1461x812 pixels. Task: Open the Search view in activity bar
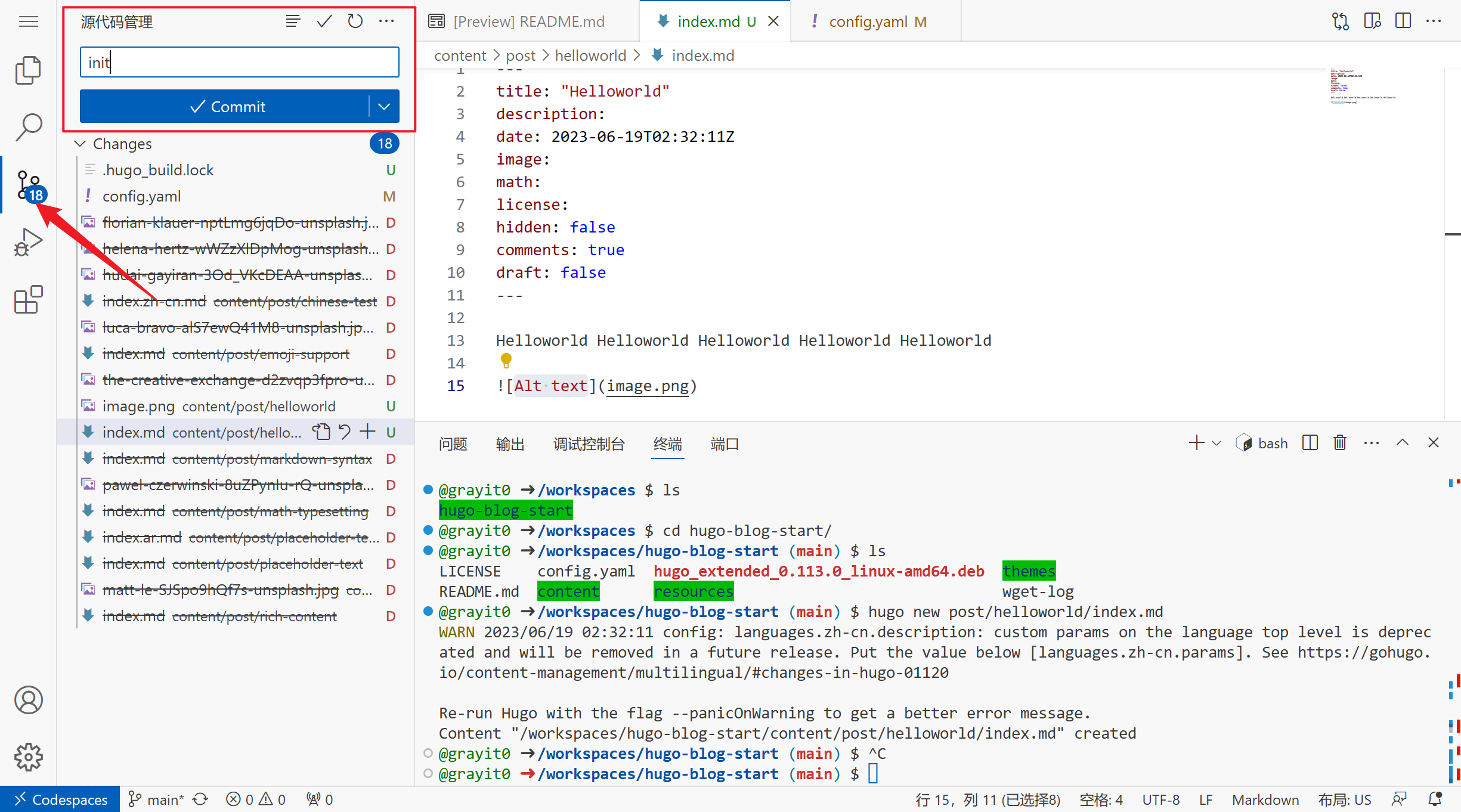tap(28, 127)
